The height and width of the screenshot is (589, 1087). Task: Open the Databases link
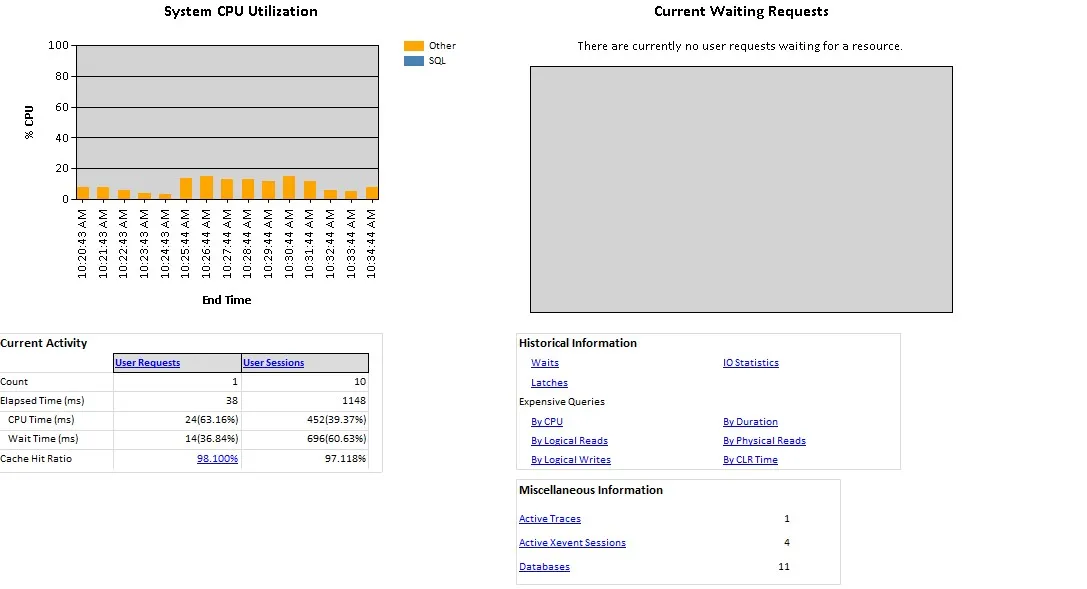[x=544, y=567]
